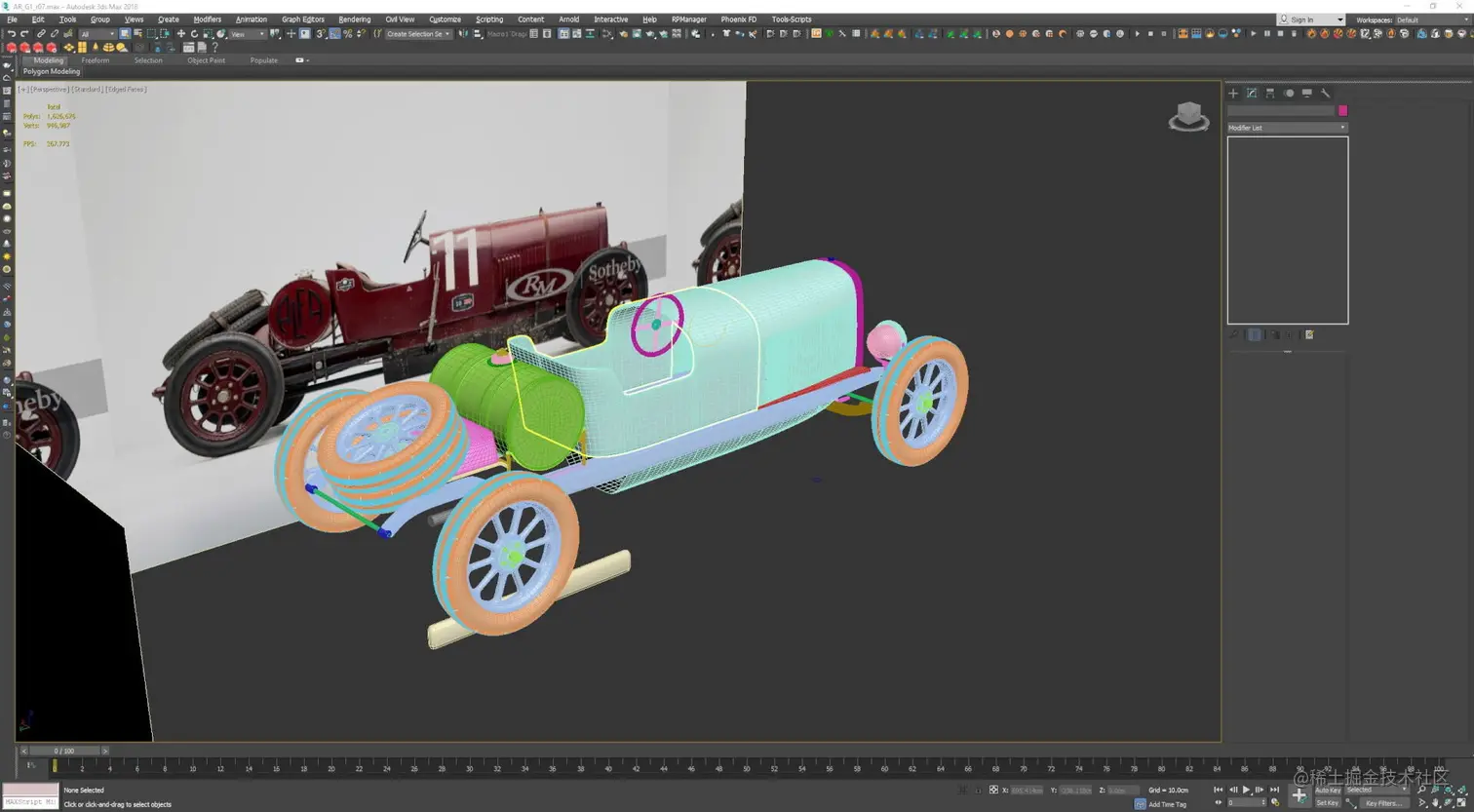Open the Rendering menu
The image size is (1474, 812).
tap(354, 19)
